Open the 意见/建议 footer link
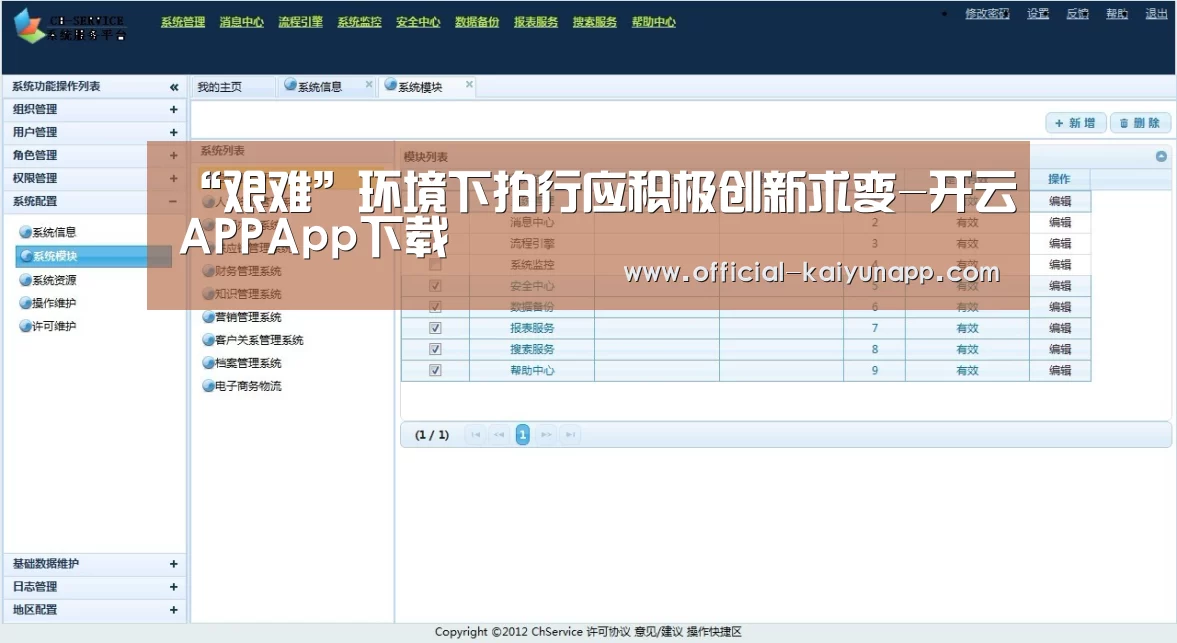1177x643 pixels. point(658,632)
